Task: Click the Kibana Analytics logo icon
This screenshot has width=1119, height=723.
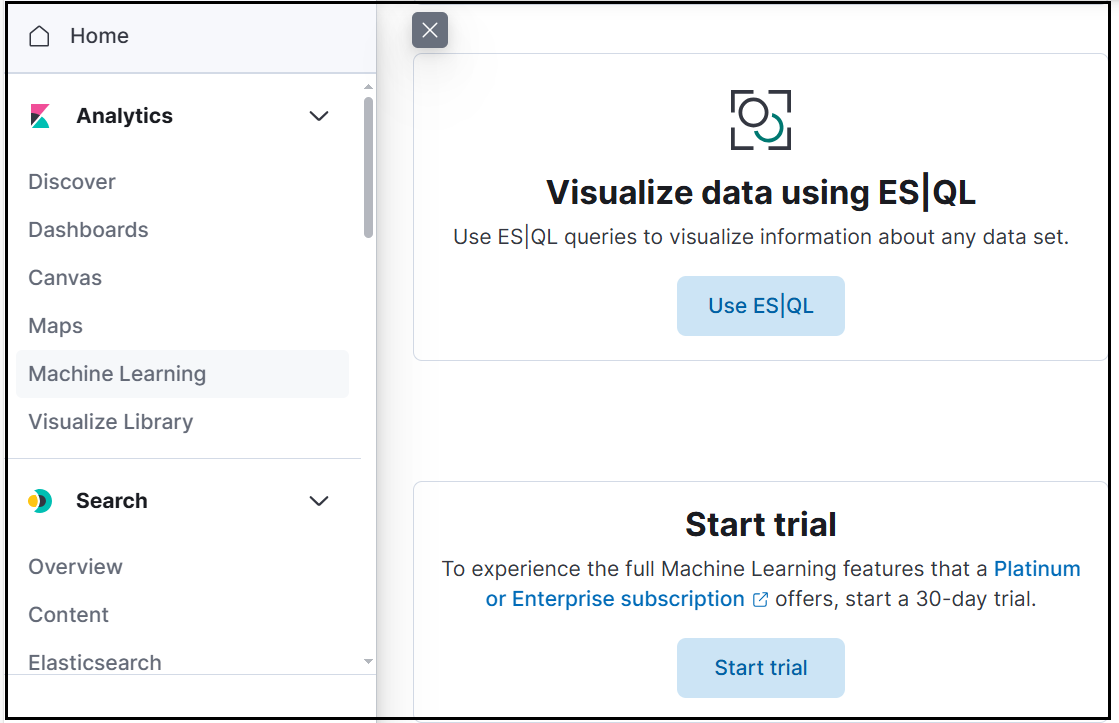Action: (40, 116)
